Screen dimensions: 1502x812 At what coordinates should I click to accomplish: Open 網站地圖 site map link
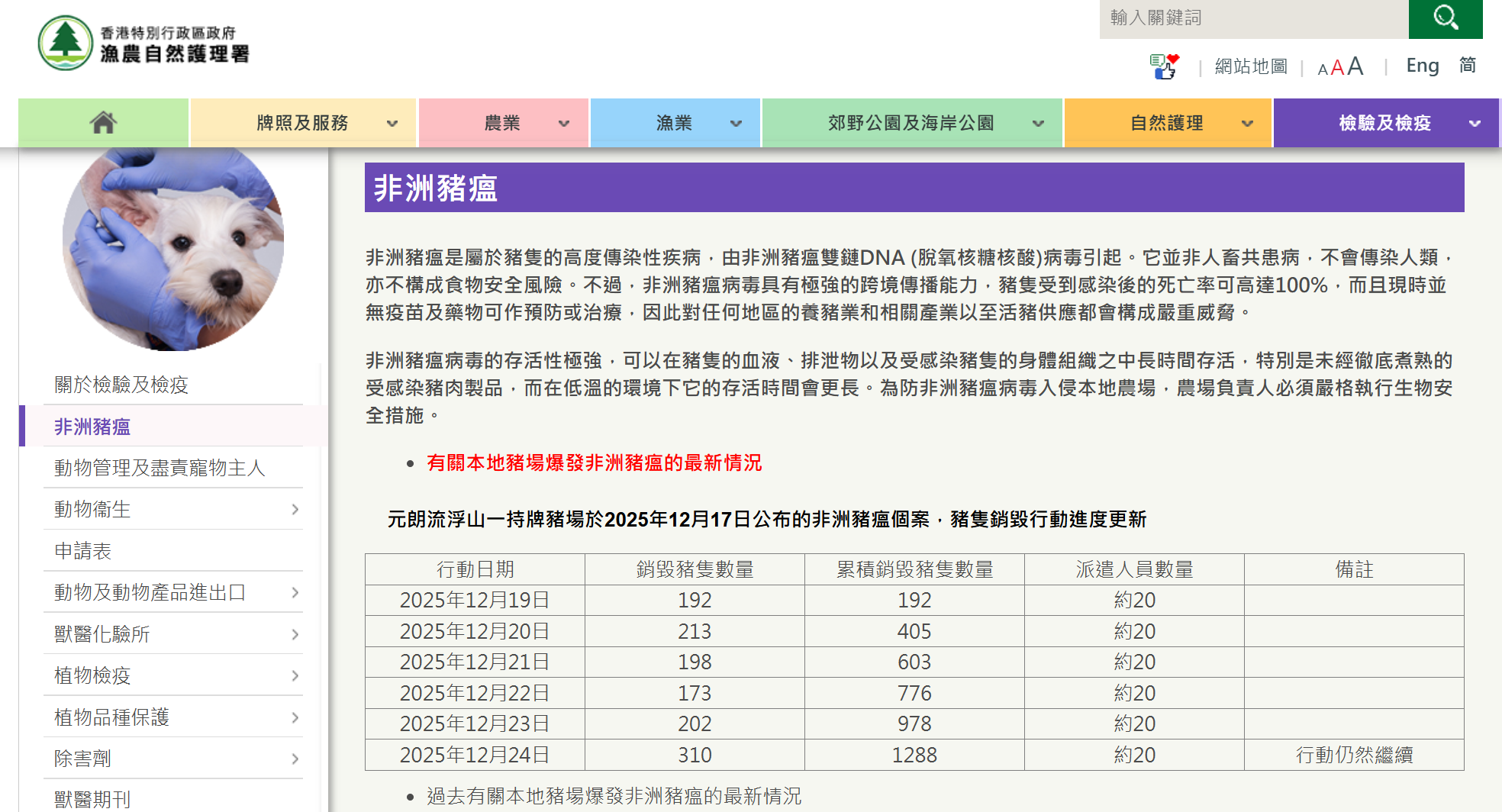point(1251,66)
